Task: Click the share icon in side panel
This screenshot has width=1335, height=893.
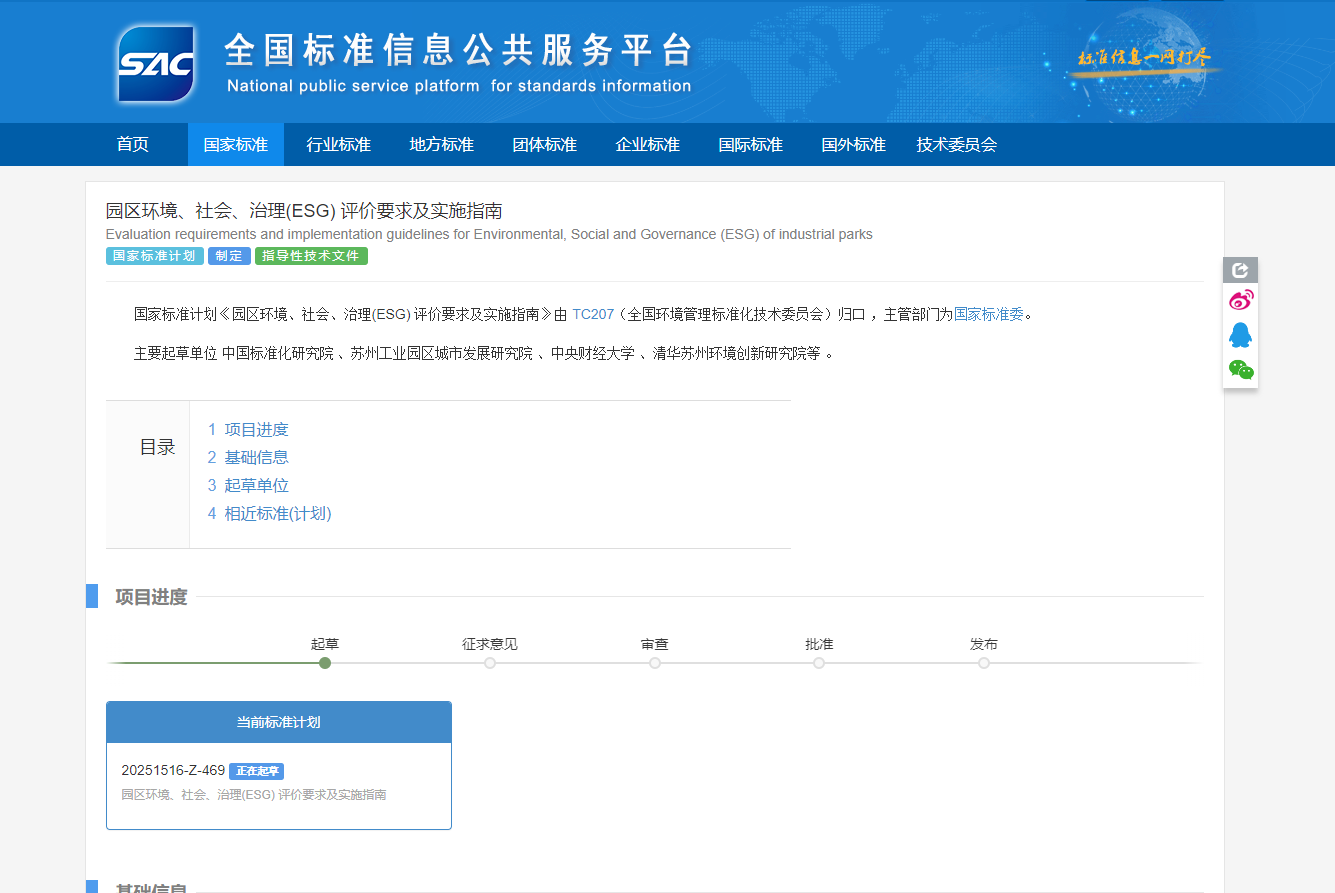Action: 1240,270
